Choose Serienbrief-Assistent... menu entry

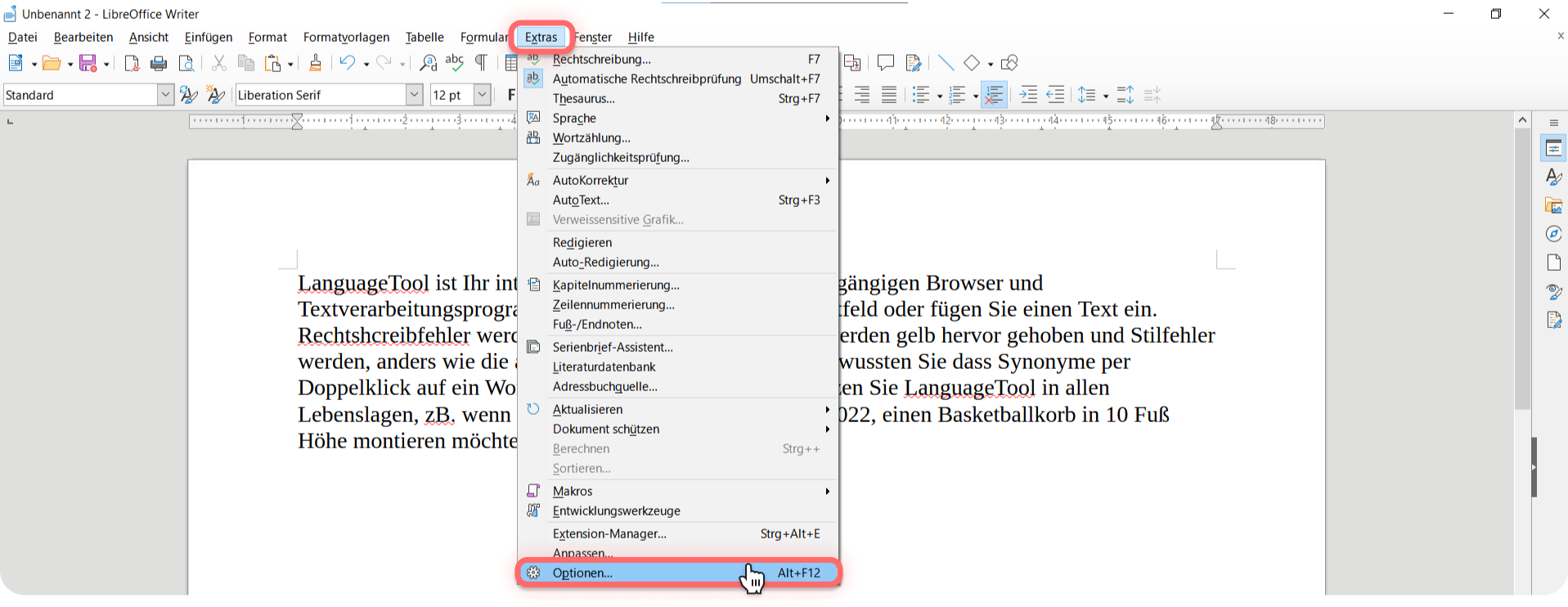click(678, 347)
